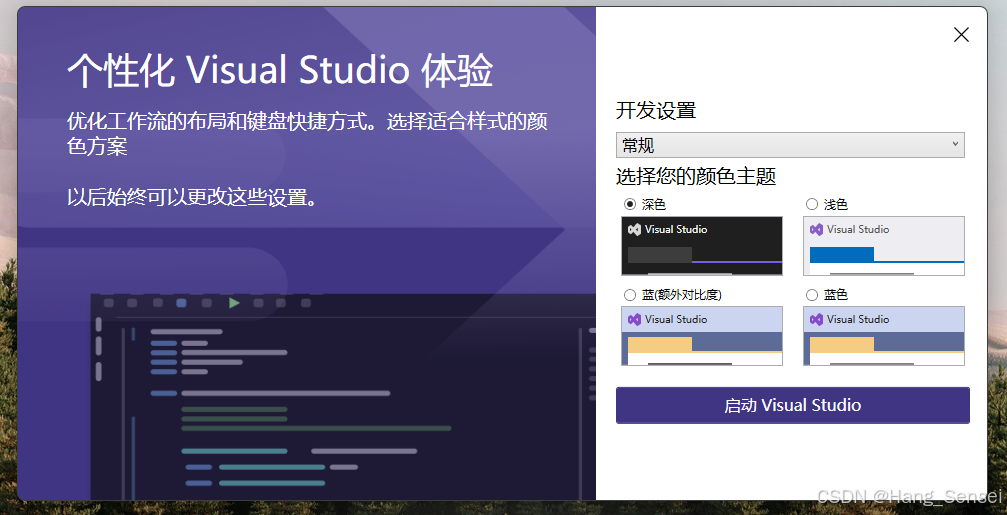This screenshot has height=515, width=1007.
Task: Choose the 蓝(额外对比度) theme radio button
Action: [629, 295]
